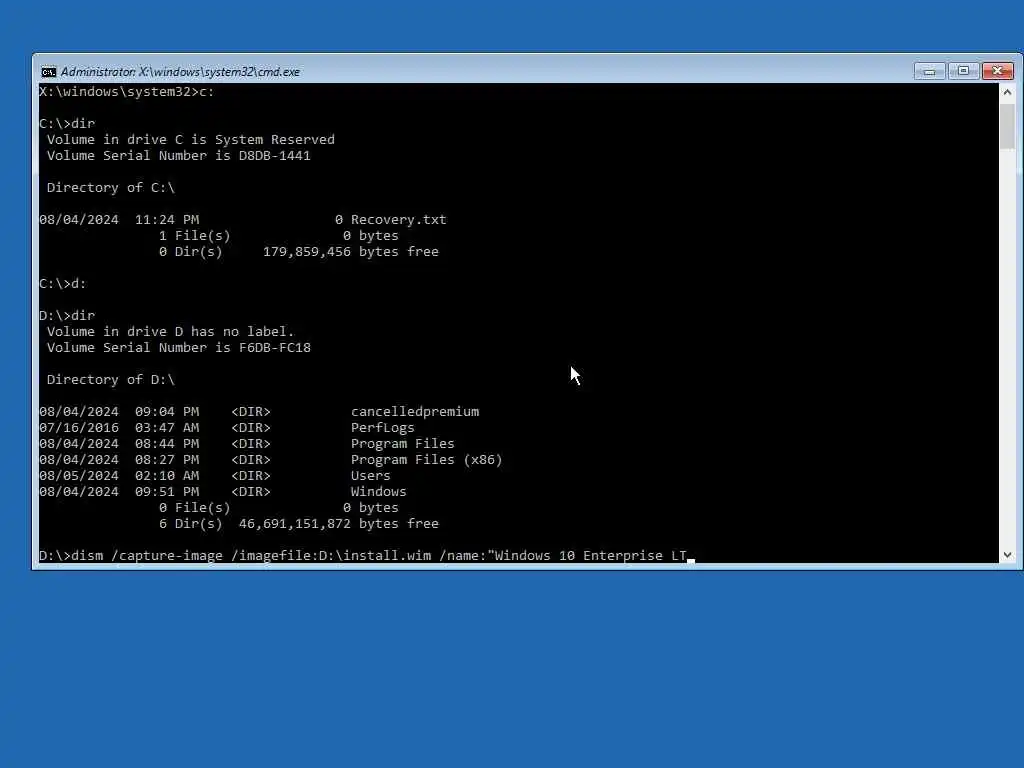Screen dimensions: 1024x768
Task: Click the 'X:\windows\system32>c:' prompt line
Action: [127, 92]
